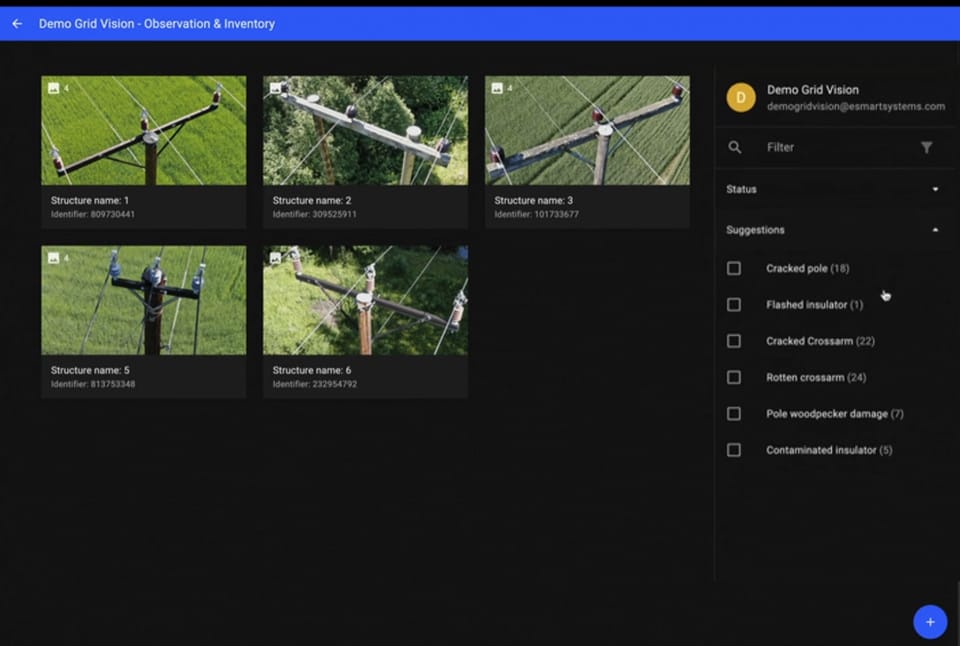
Task: Click the photo count icon on Structure 3 thumbnail
Action: (499, 88)
